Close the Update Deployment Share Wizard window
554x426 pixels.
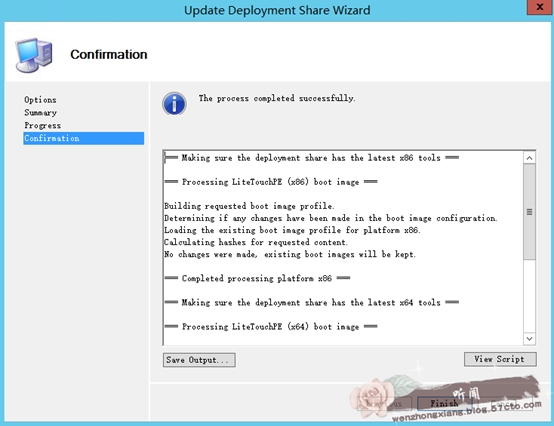pyautogui.click(x=540, y=7)
